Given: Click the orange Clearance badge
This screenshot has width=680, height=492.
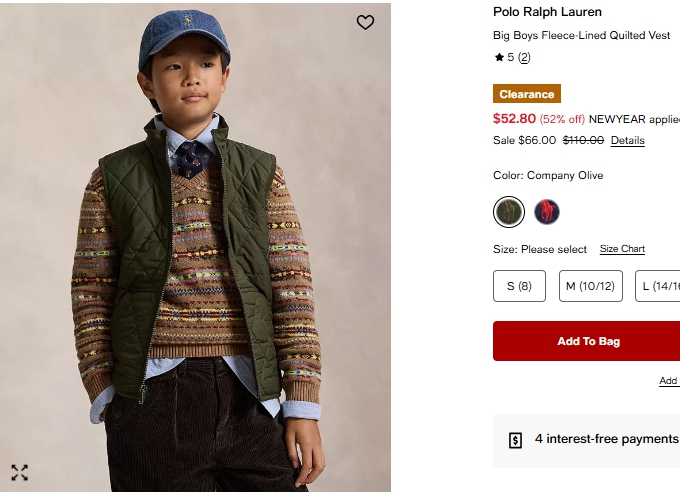Looking at the screenshot, I should pos(527,94).
